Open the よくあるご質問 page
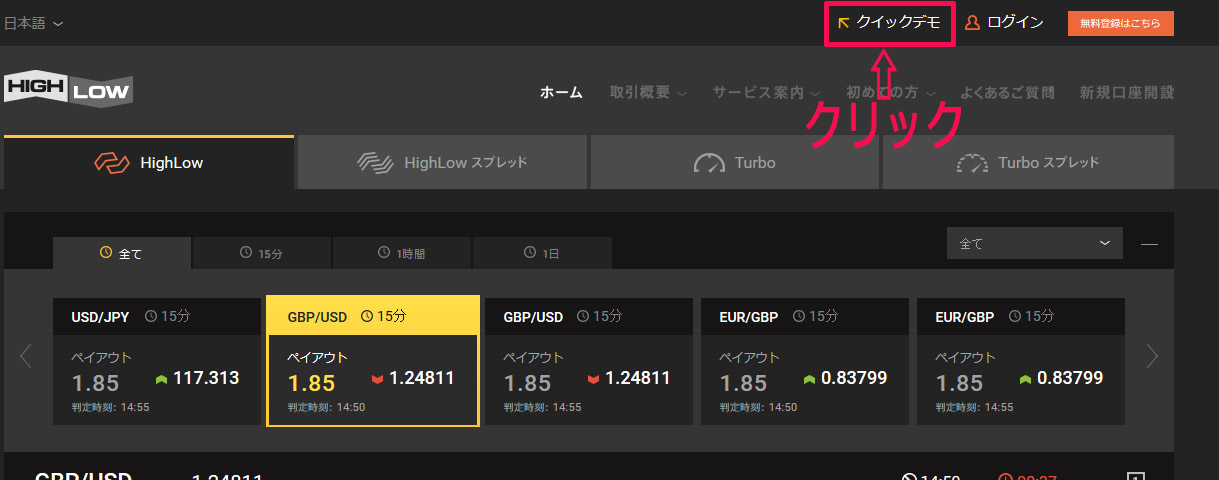This screenshot has height=480, width=1219. pos(1007,92)
